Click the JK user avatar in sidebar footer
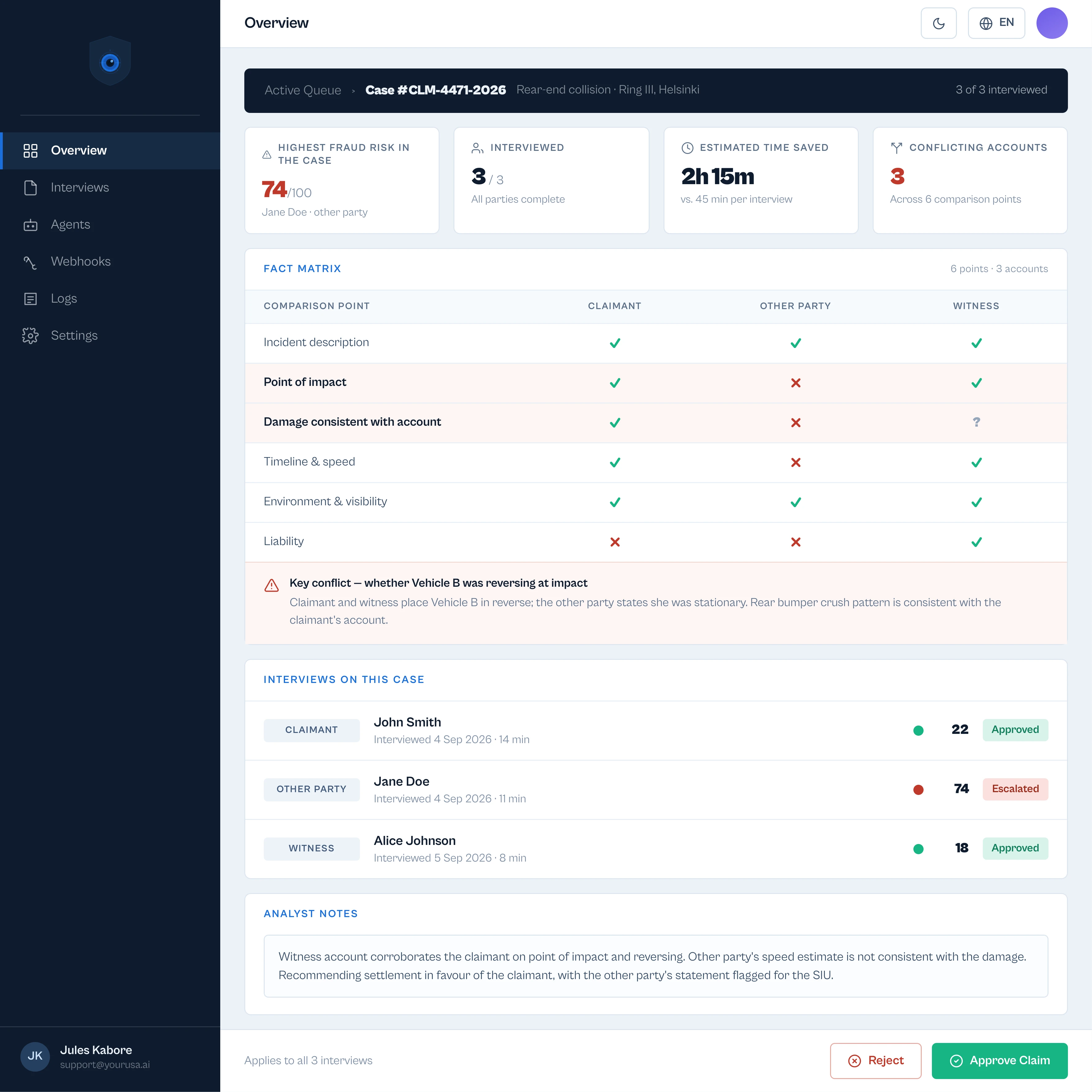Screen dimensions: 1092x1092 35,1057
